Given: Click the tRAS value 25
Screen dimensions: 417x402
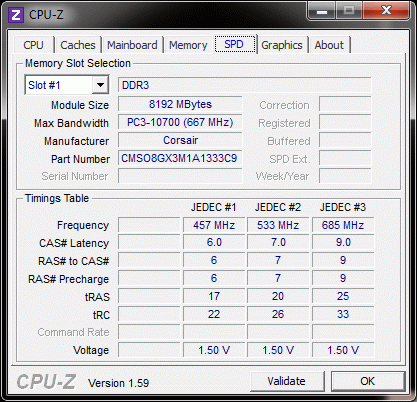Looking at the screenshot, I should (343, 296).
